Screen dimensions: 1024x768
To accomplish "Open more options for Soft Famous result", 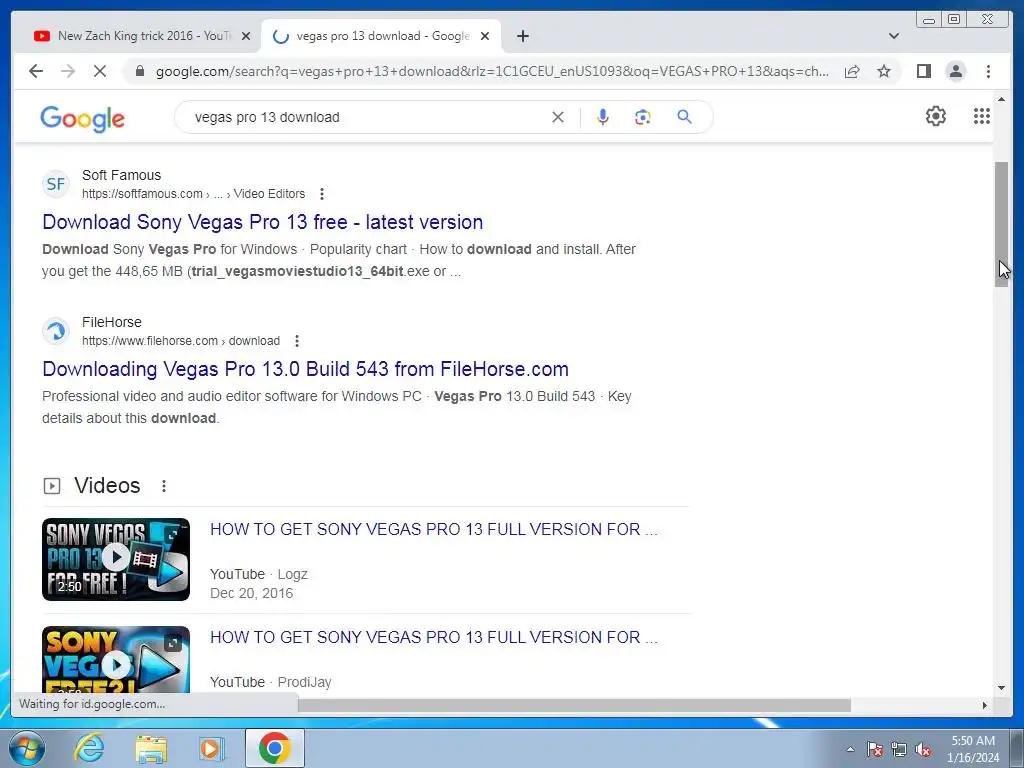I will pyautogui.click(x=321, y=194).
